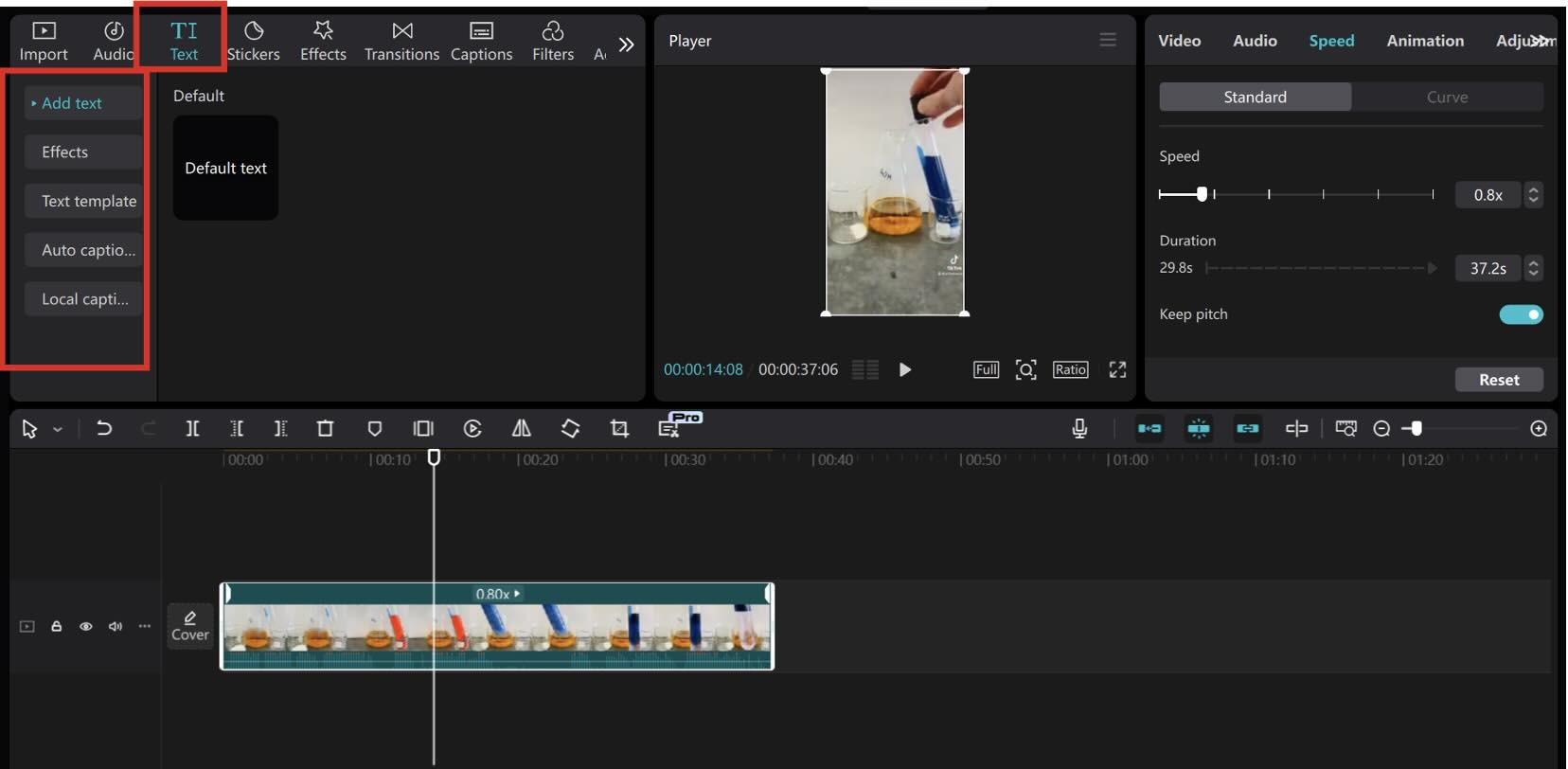Open the Stickers tab

tap(253, 43)
